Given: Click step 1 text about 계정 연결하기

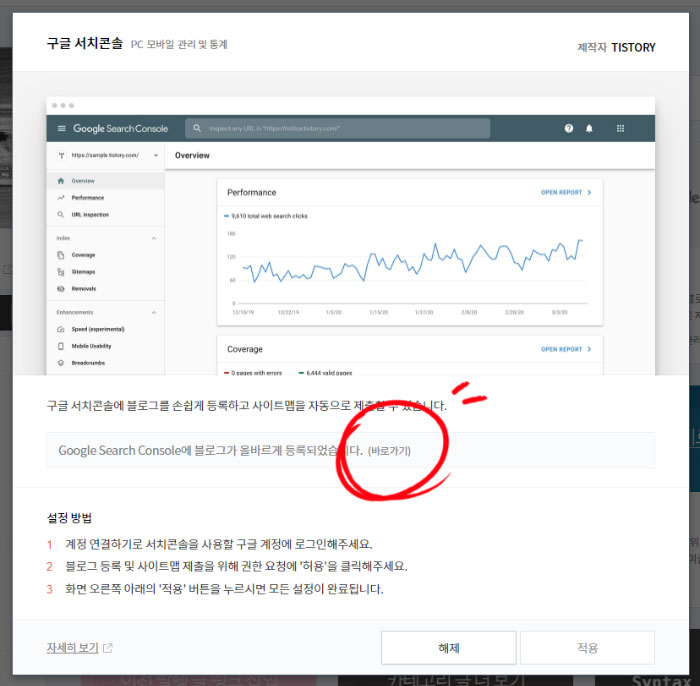Looking at the screenshot, I should (219, 544).
